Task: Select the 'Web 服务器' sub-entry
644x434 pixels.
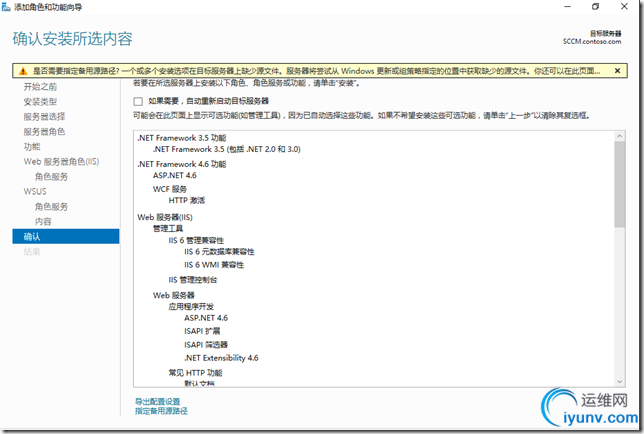Action: 173,295
